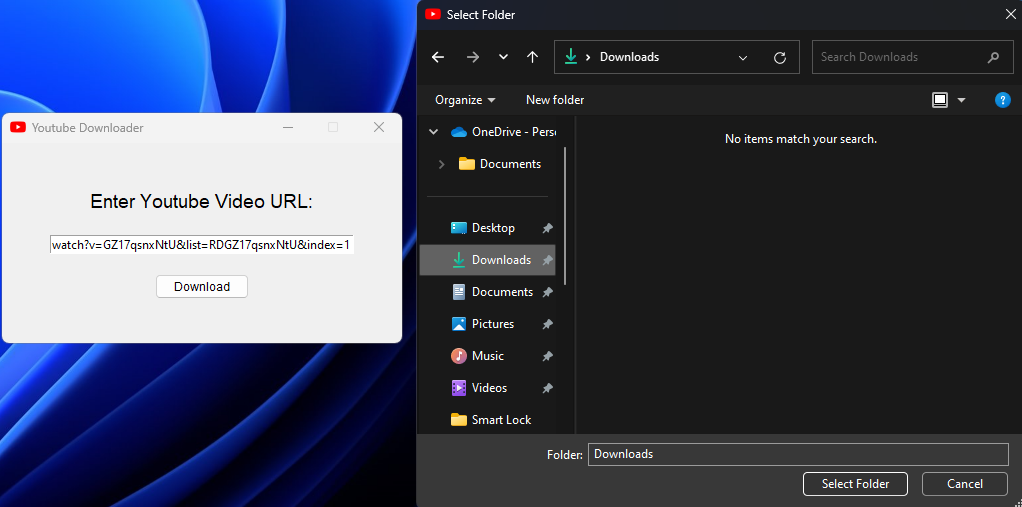The height and width of the screenshot is (507, 1022).
Task: Open Help with blue question mark icon
Action: (1002, 100)
